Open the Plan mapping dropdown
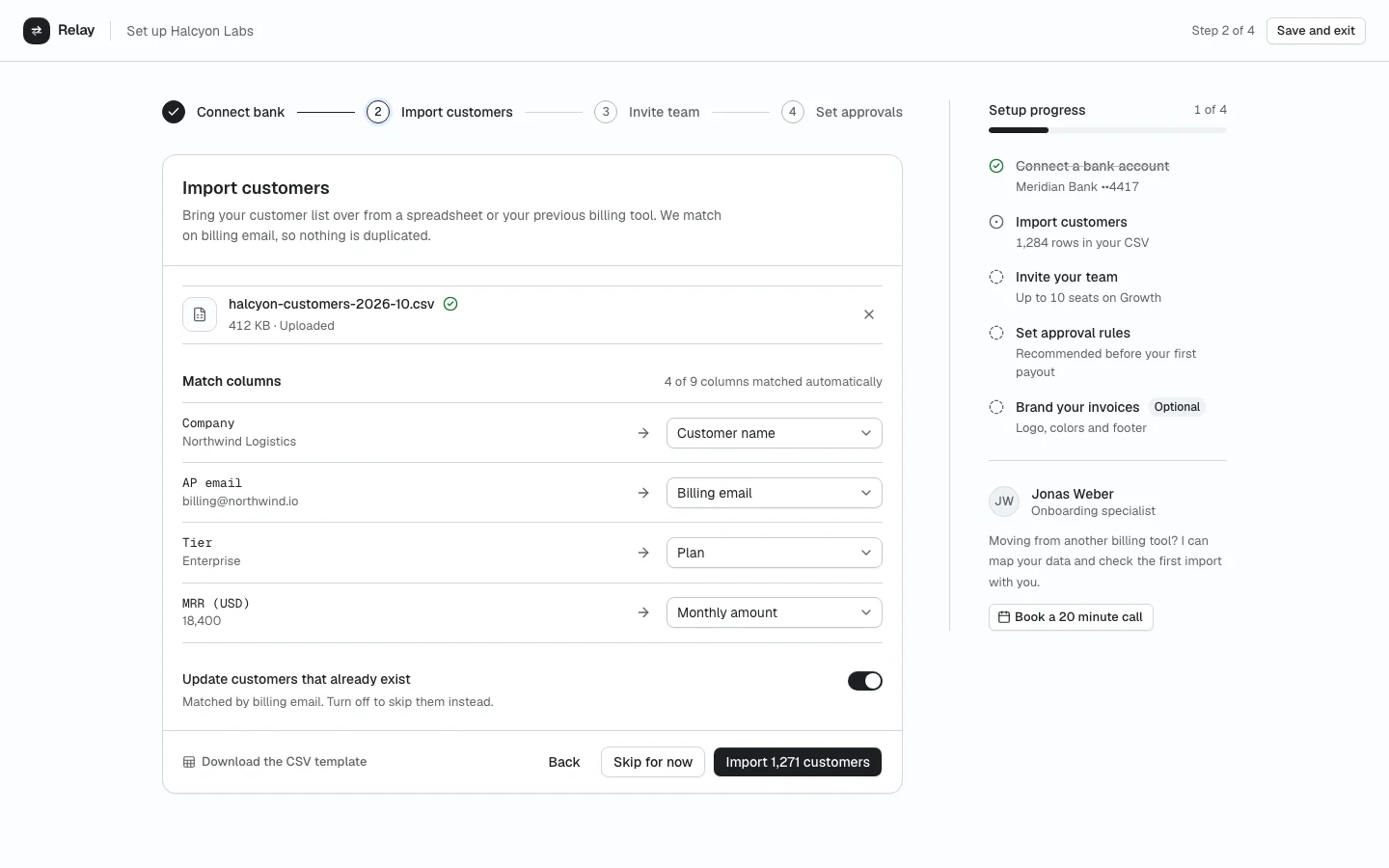The height and width of the screenshot is (868, 1389). [x=775, y=553]
